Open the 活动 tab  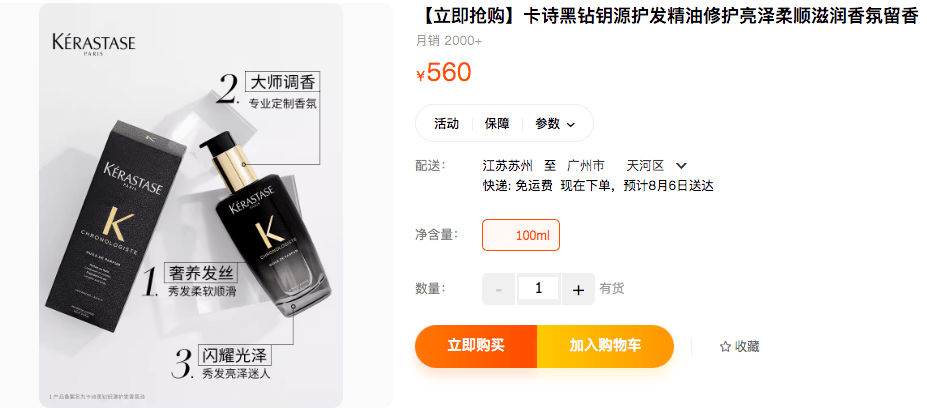pyautogui.click(x=446, y=124)
